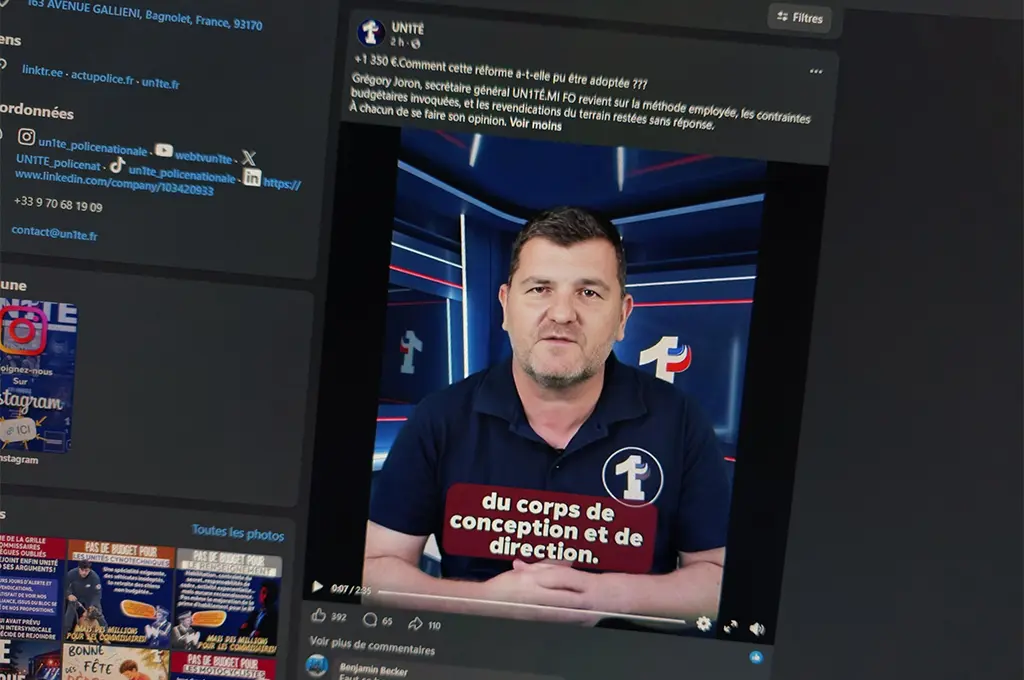Image resolution: width=1024 pixels, height=680 pixels.
Task: Click the X (Twitter) icon
Action: [x=249, y=157]
